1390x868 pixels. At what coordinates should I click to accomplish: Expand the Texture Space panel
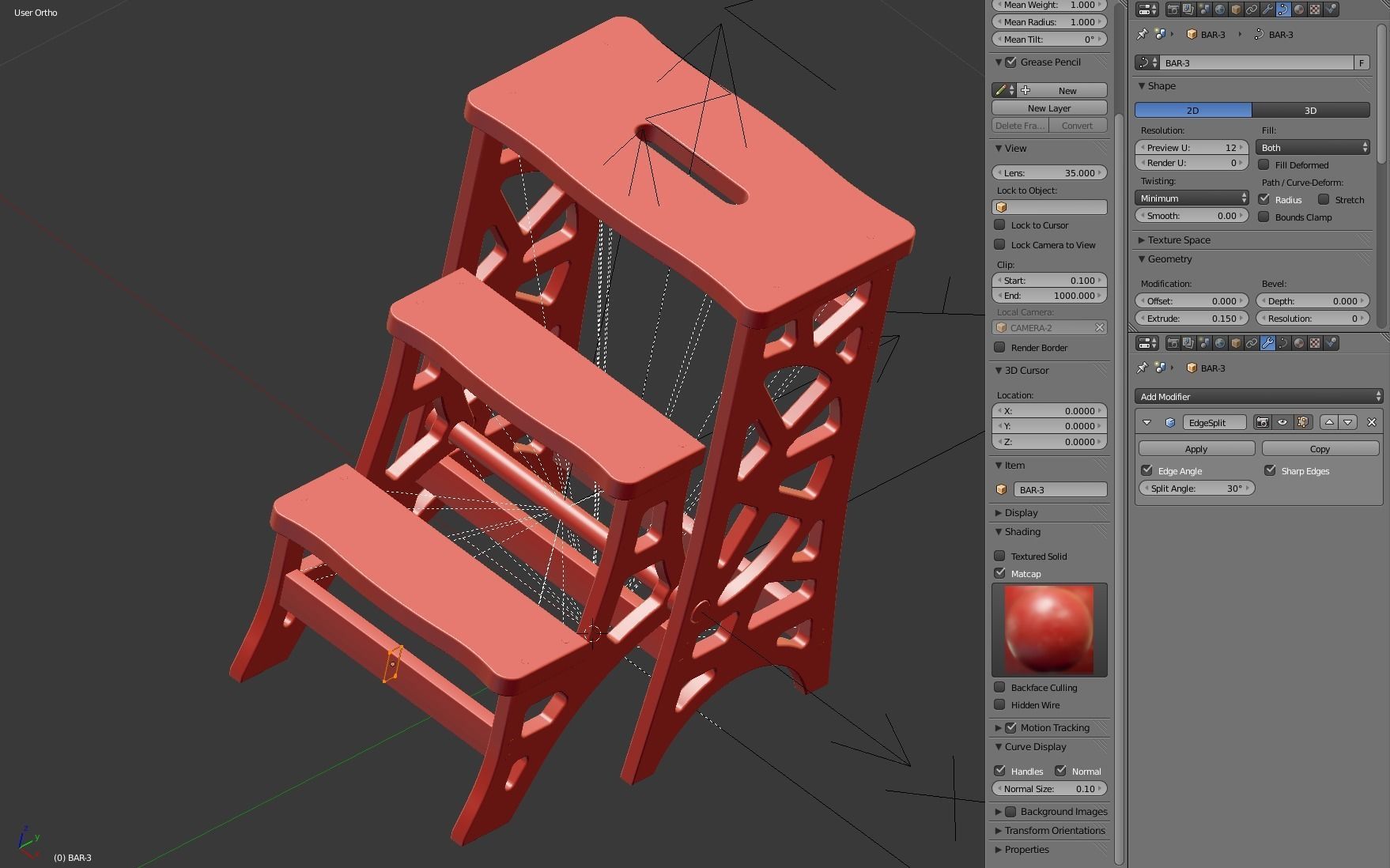[x=1142, y=240]
